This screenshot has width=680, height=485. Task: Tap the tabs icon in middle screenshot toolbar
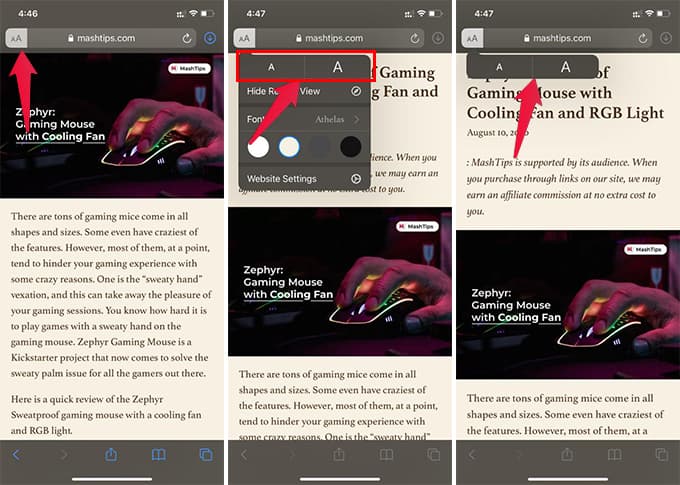pos(434,455)
